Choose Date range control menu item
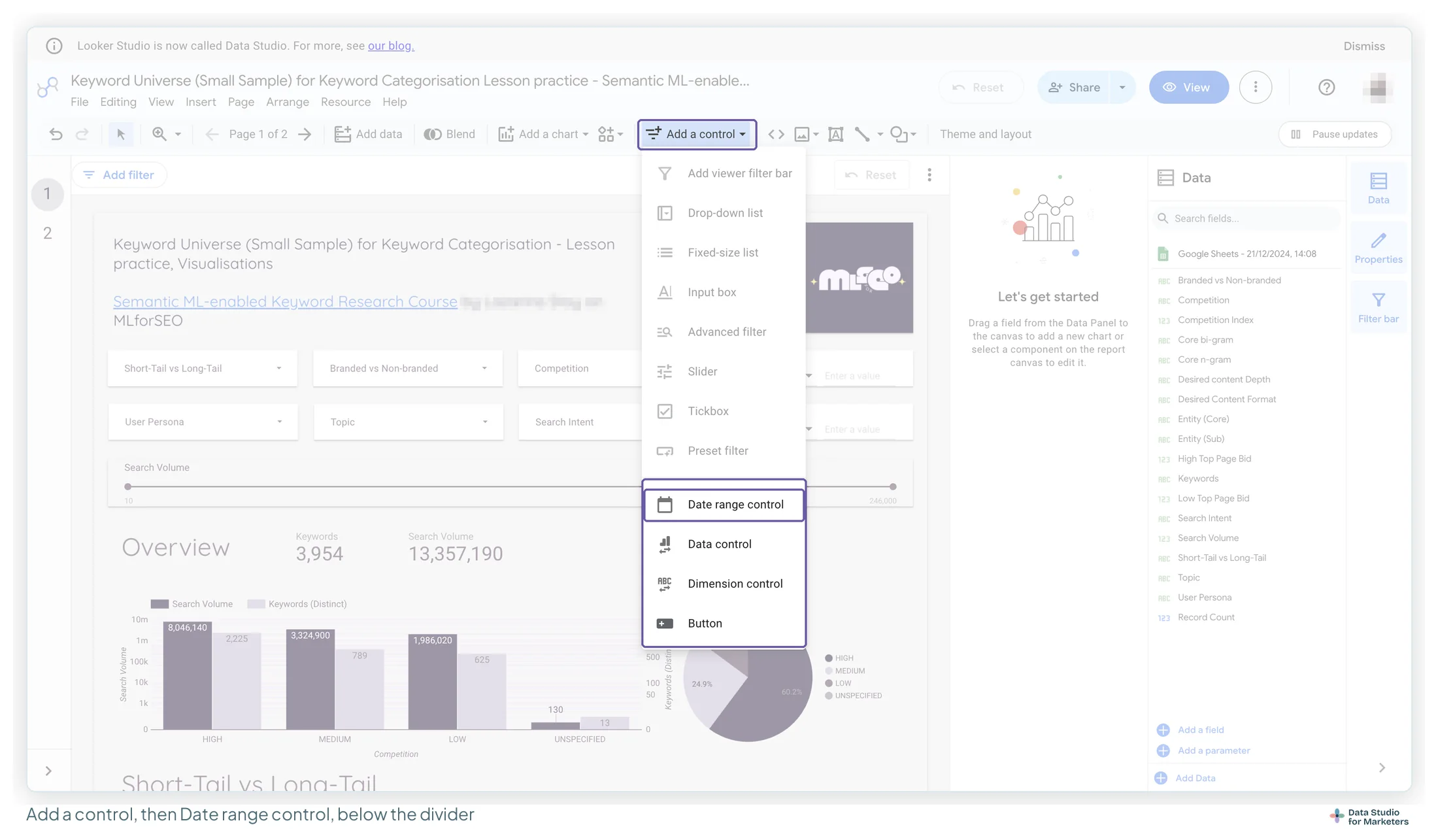Image resolution: width=1438 pixels, height=840 pixels. (x=724, y=504)
